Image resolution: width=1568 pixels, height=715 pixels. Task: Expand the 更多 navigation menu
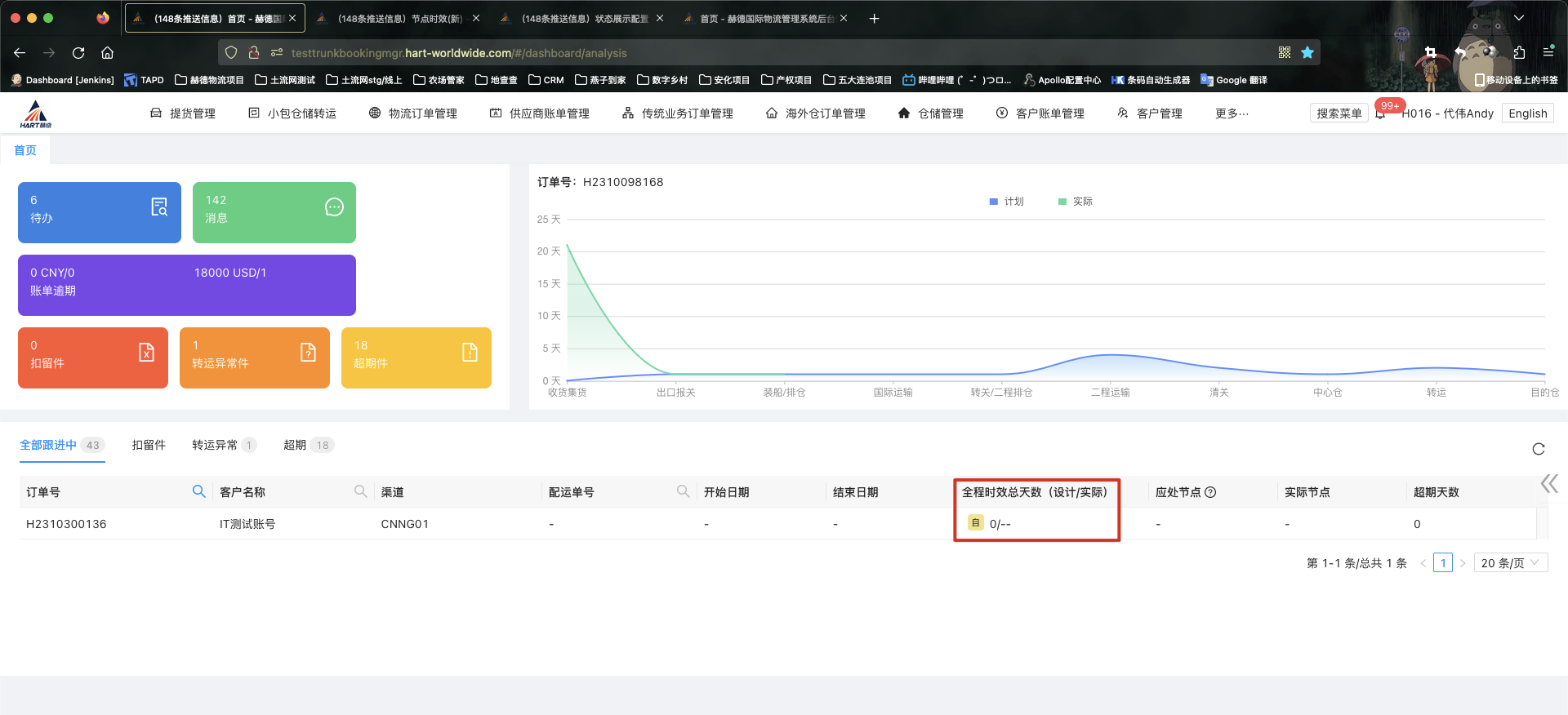[1232, 113]
